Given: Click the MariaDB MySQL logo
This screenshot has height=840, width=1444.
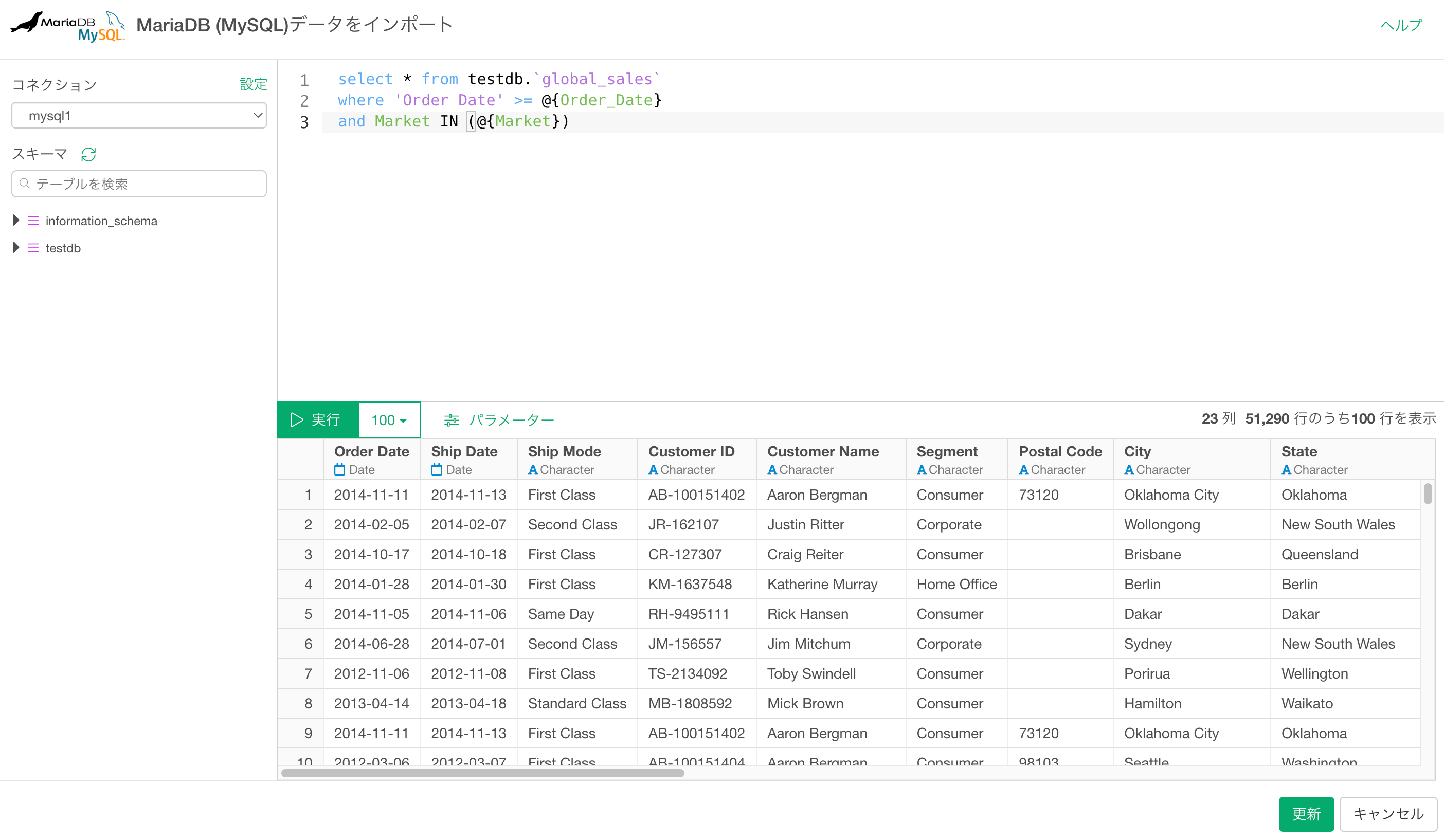Looking at the screenshot, I should pos(67,26).
